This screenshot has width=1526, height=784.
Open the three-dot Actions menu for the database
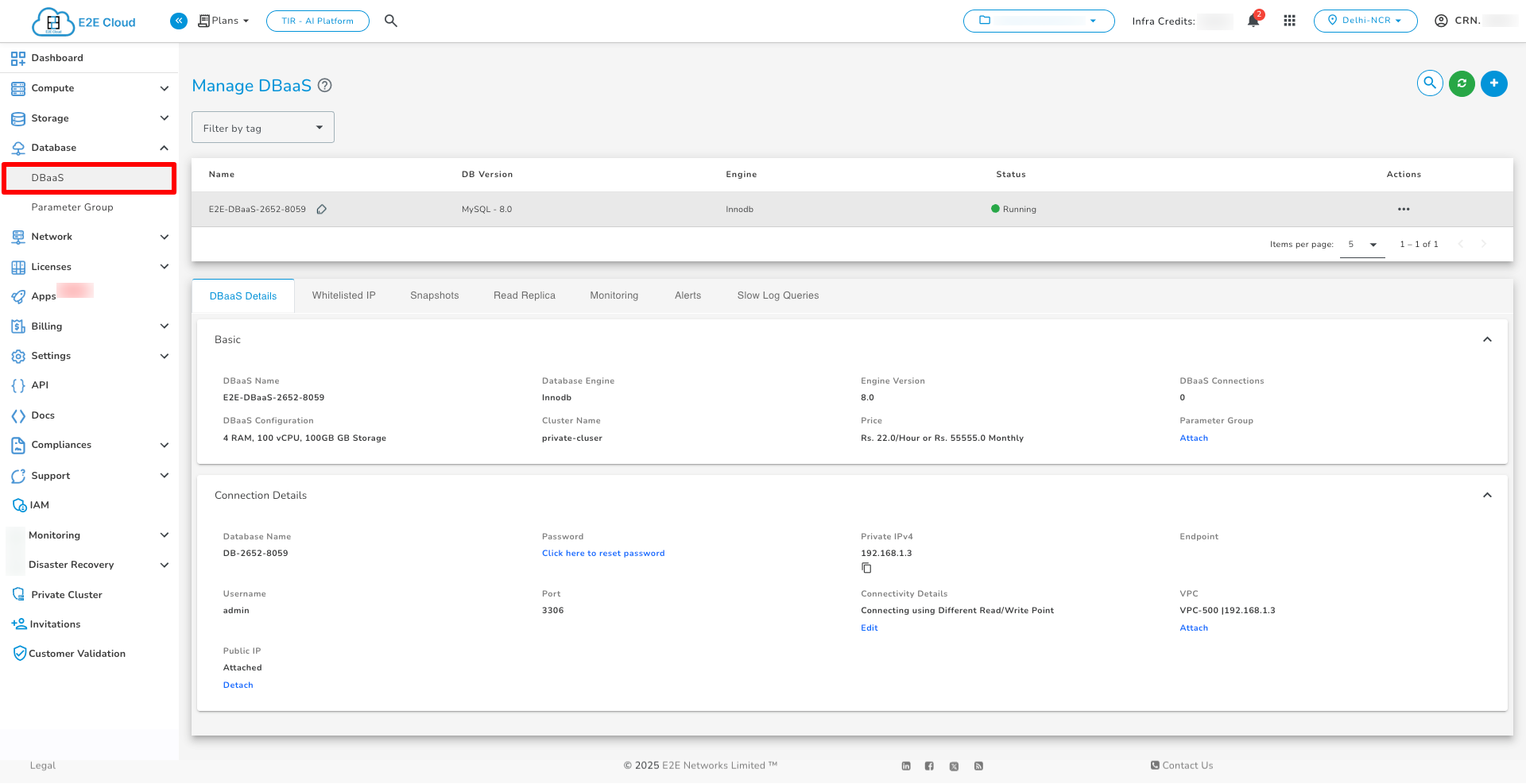(x=1403, y=210)
